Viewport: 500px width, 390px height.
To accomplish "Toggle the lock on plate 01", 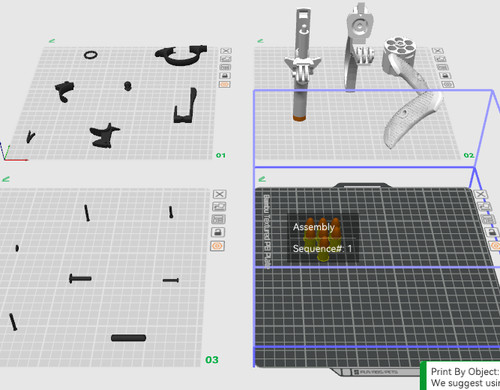I will pyautogui.click(x=225, y=76).
